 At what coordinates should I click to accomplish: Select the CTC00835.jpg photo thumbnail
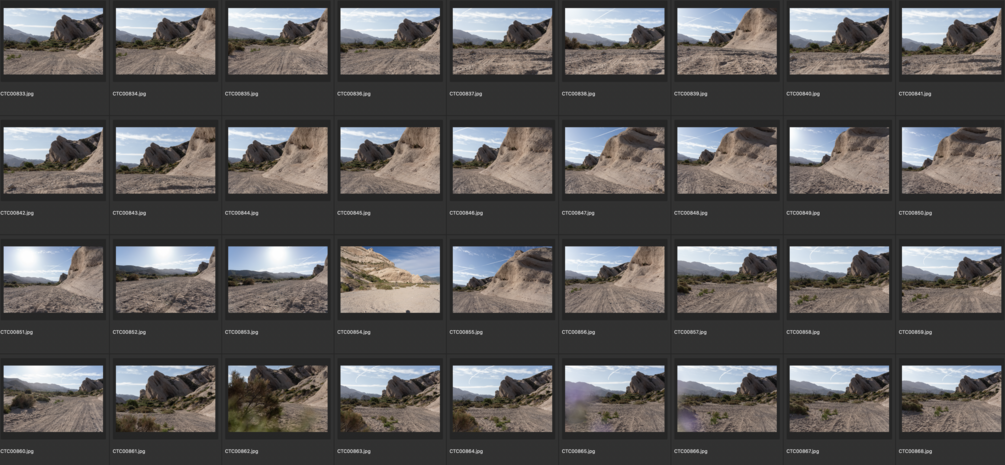[x=278, y=41]
